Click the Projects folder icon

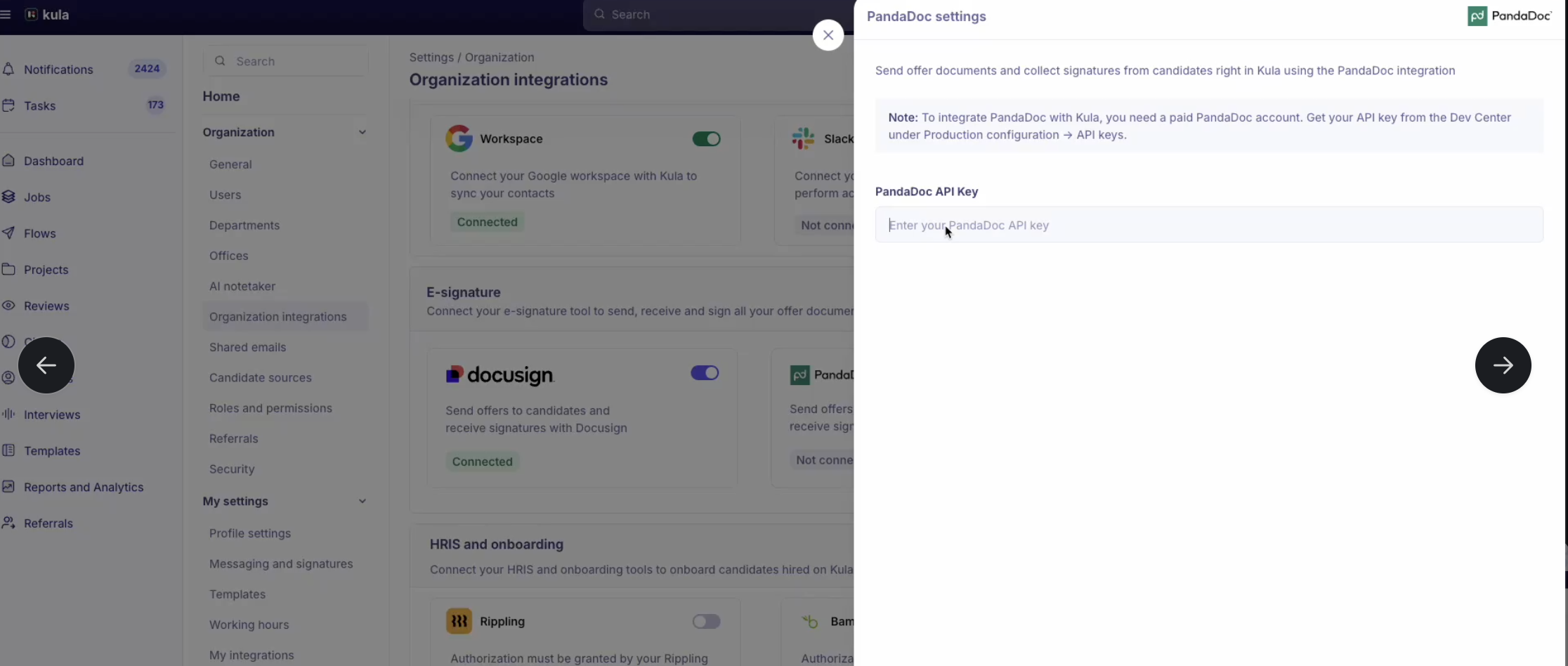8,269
